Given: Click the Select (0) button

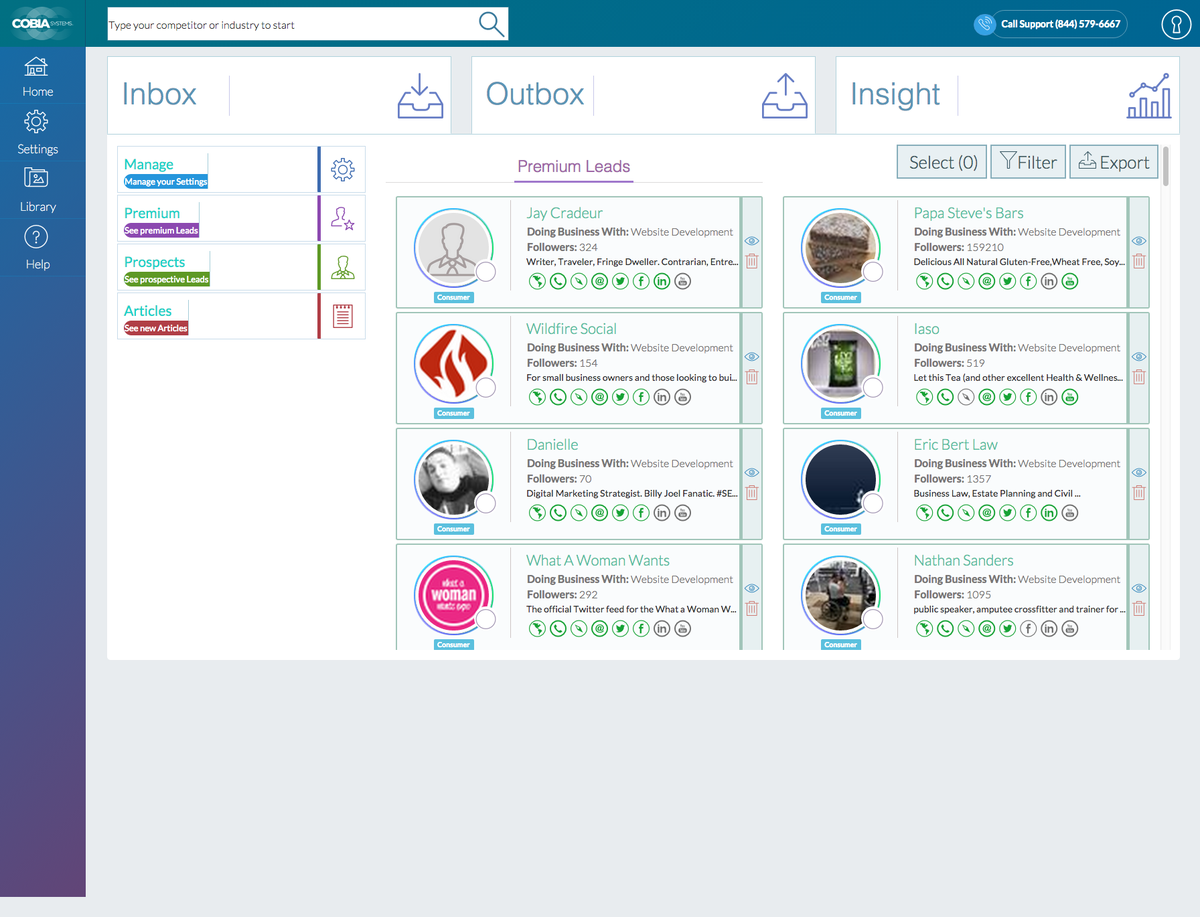Looking at the screenshot, I should [943, 162].
